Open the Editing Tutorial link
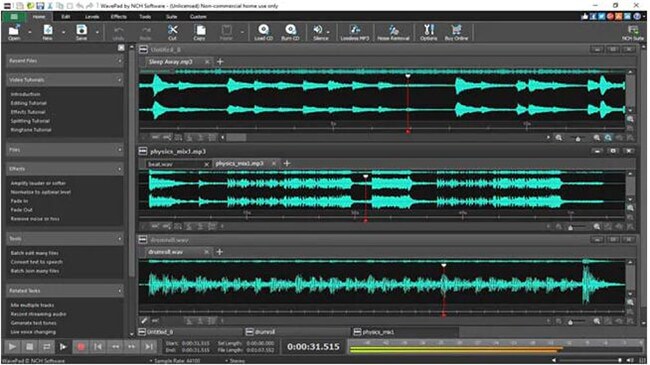This screenshot has width=650, height=365. click(29, 103)
